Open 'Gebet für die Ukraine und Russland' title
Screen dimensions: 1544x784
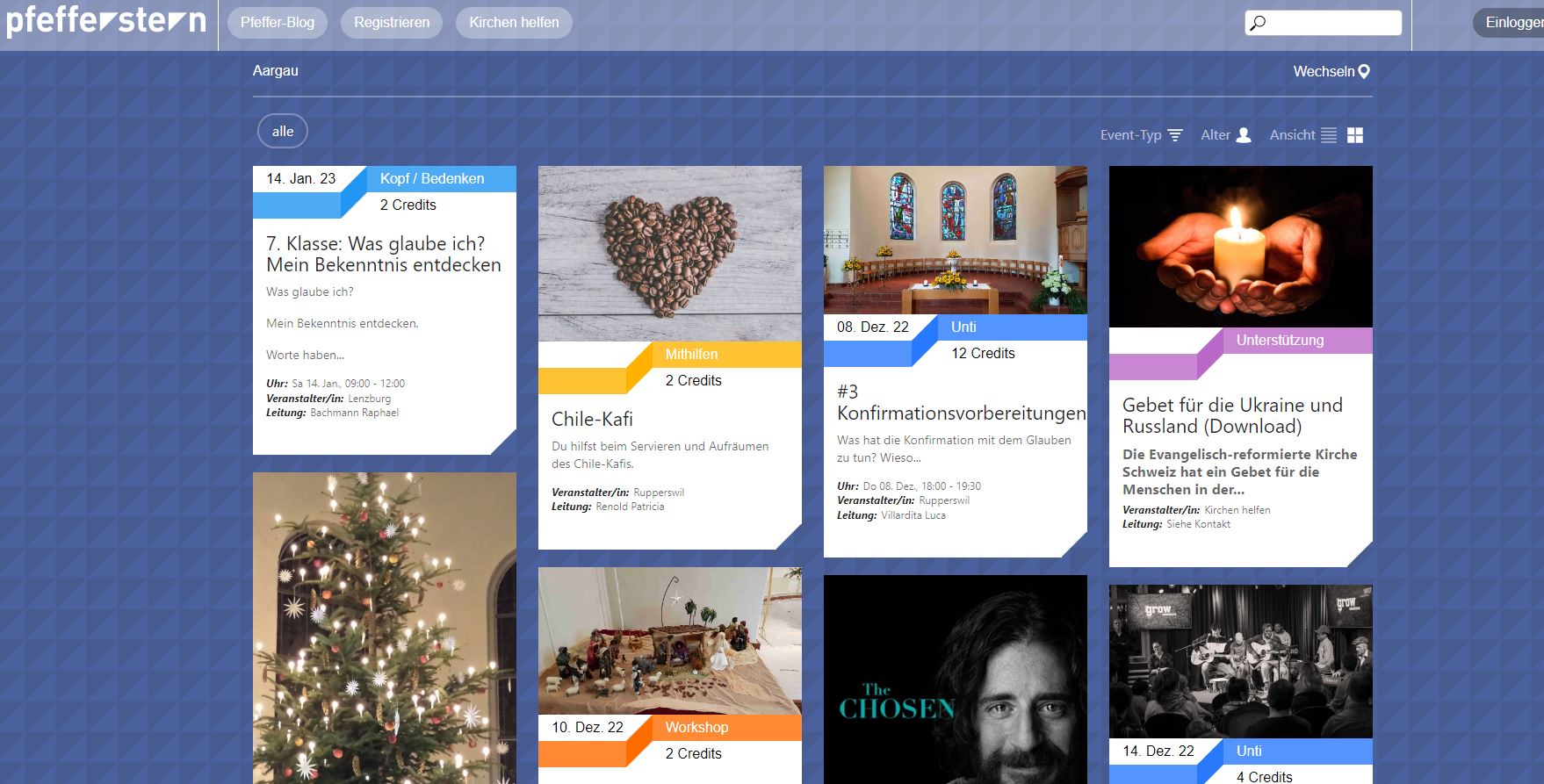1232,416
